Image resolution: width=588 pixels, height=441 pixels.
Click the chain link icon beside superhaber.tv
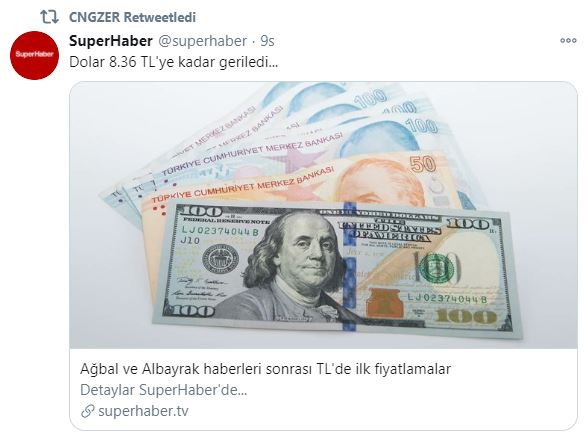coord(87,411)
